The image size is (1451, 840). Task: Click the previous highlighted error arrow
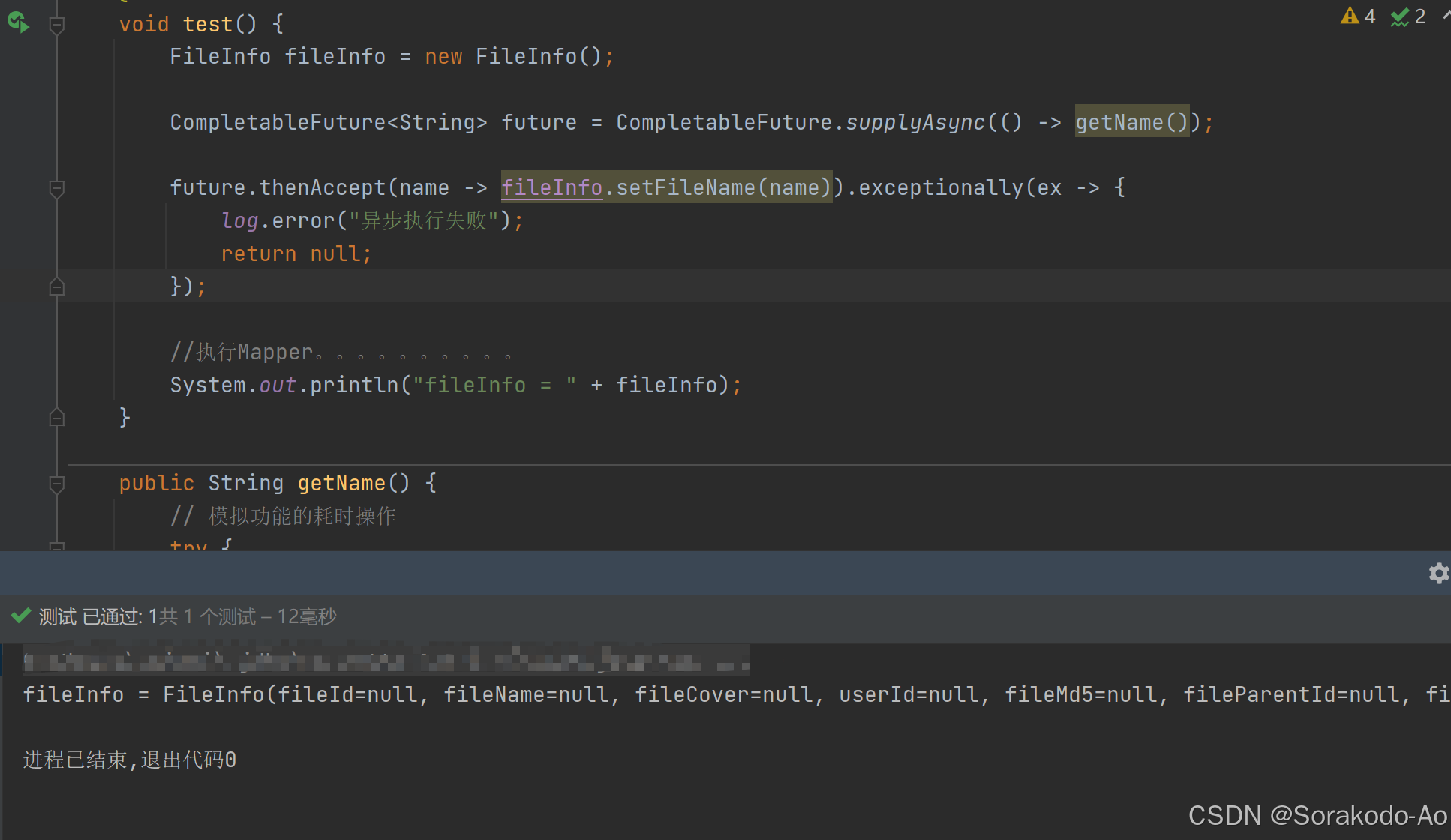[x=1446, y=16]
